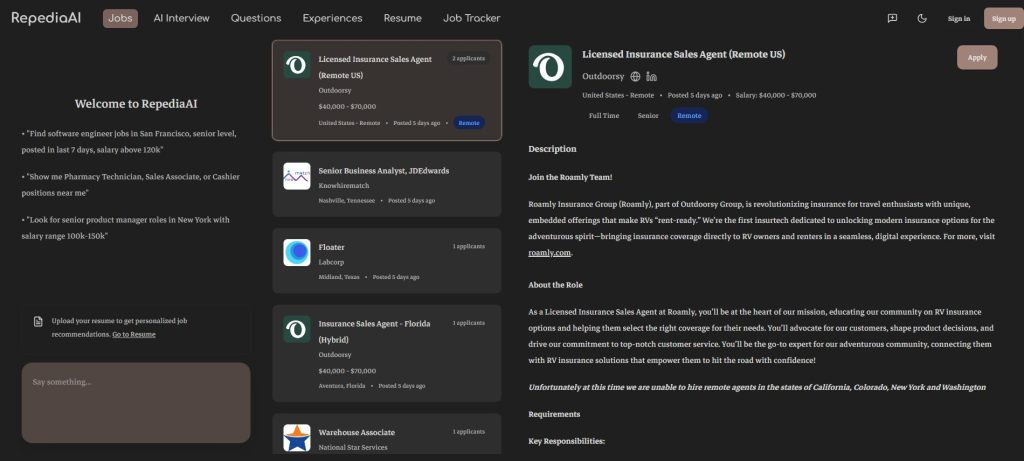Screen dimensions: 1024x461
Task: Click the Full Time tag
Action: [x=604, y=116]
